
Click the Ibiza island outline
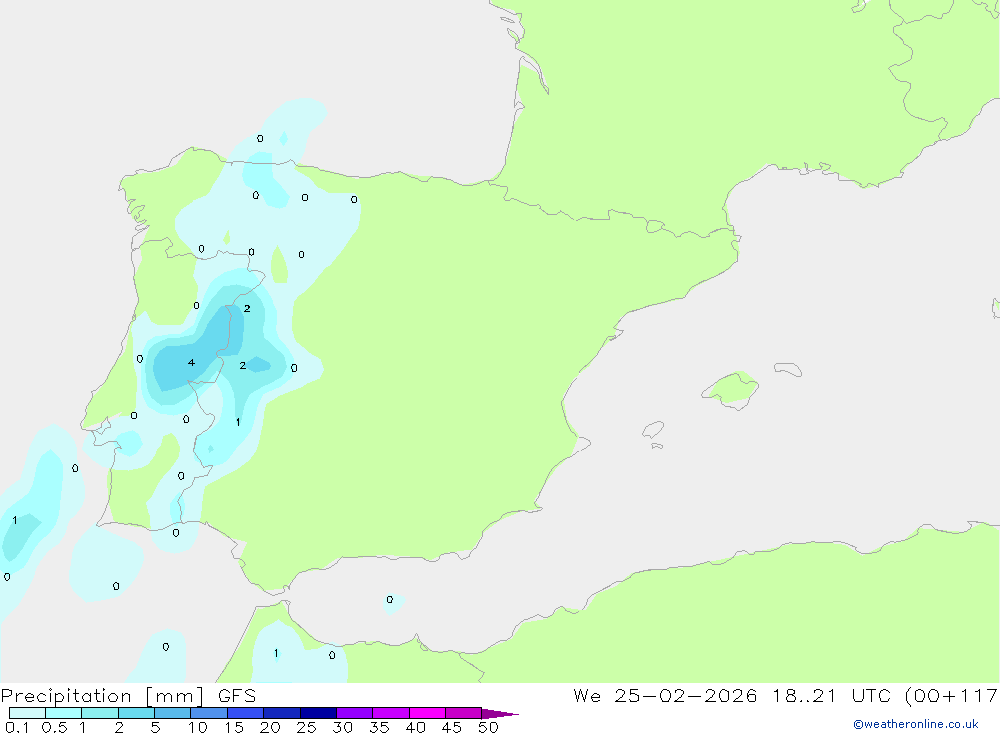click(x=653, y=429)
